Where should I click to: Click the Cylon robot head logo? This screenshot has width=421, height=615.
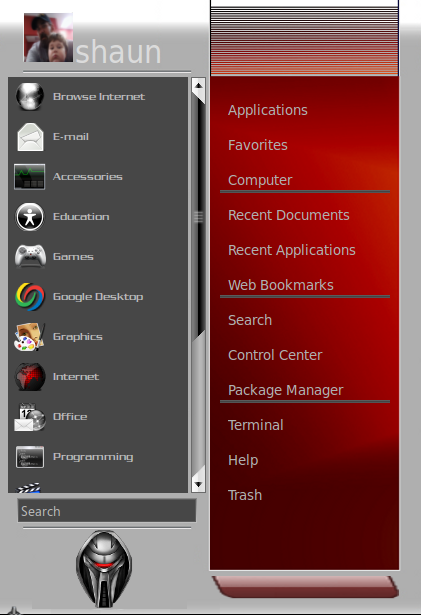[104, 569]
